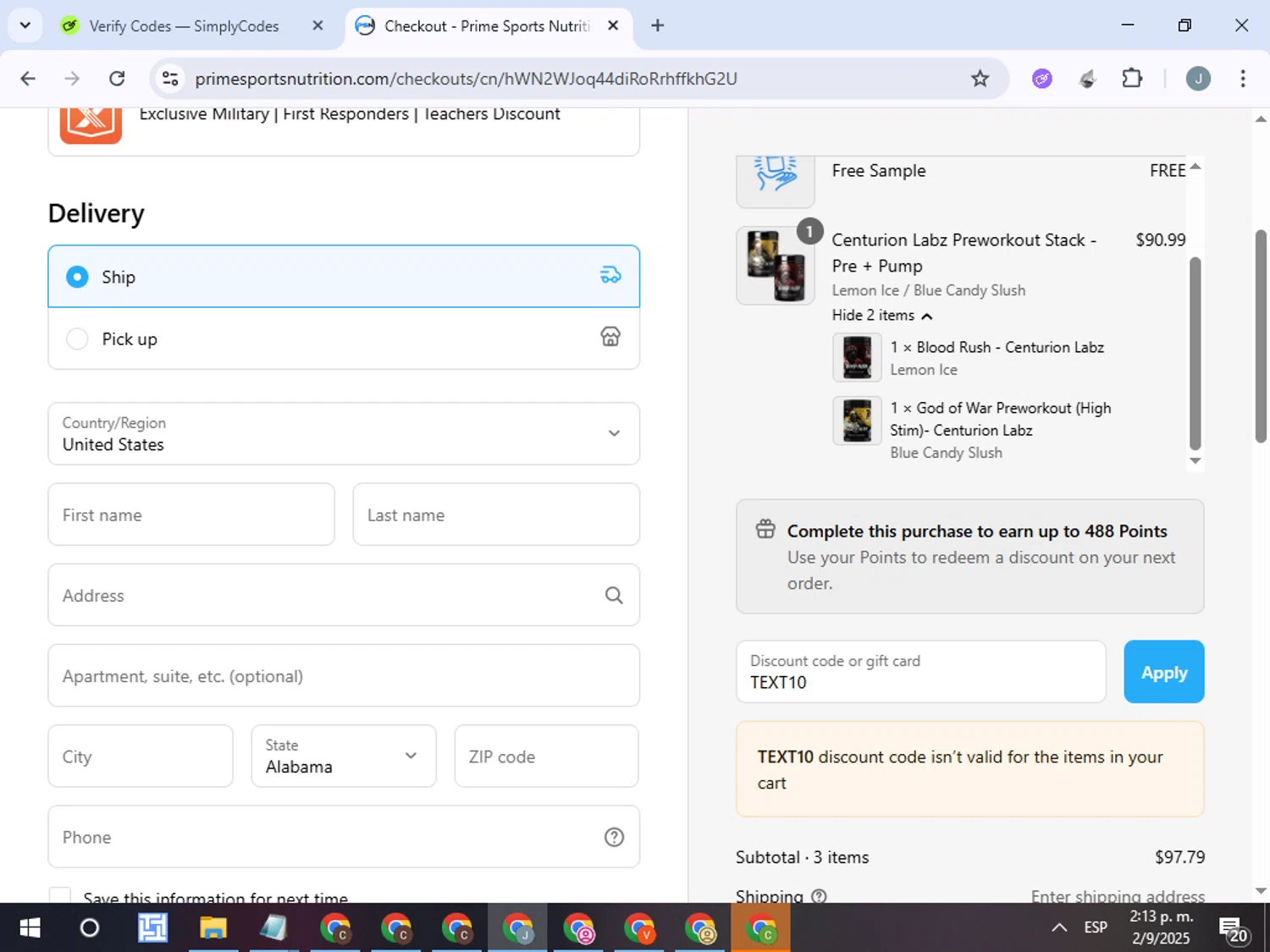Click the Phone field
This screenshot has height=952, width=1270.
[344, 837]
